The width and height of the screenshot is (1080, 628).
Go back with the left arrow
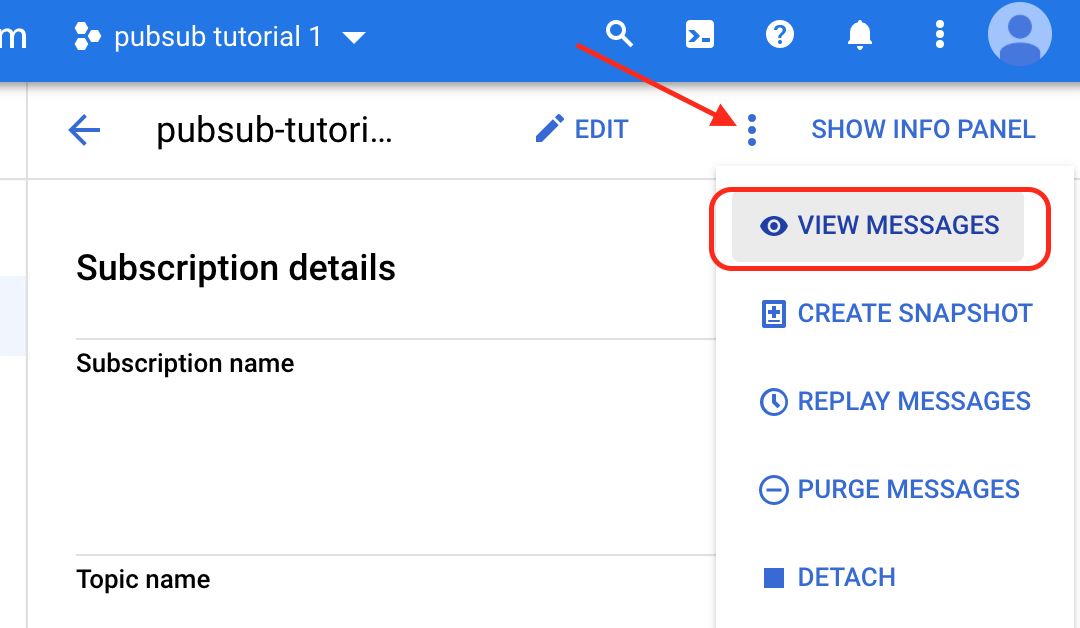point(85,129)
